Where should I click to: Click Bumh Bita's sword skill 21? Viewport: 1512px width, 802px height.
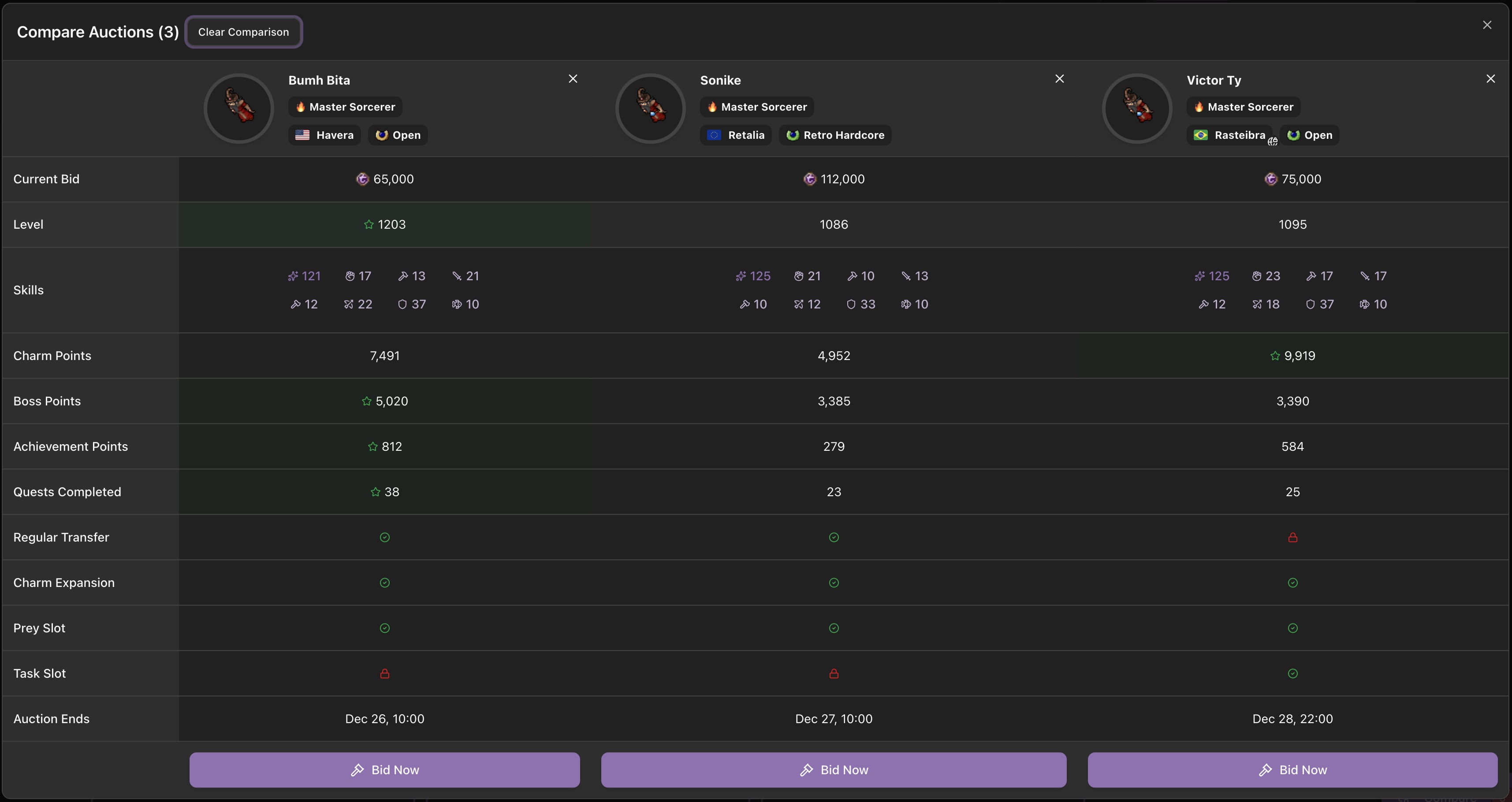(466, 276)
